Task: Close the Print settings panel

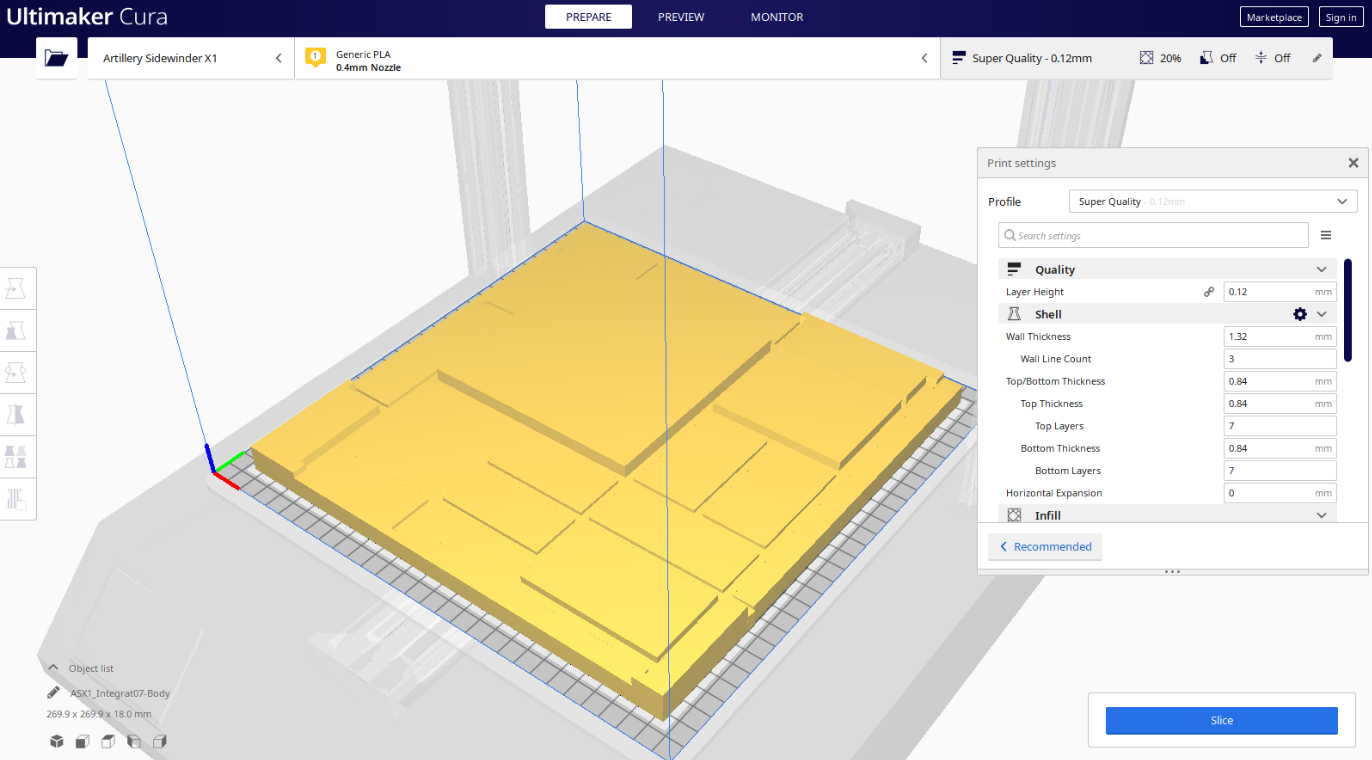Action: pyautogui.click(x=1353, y=163)
